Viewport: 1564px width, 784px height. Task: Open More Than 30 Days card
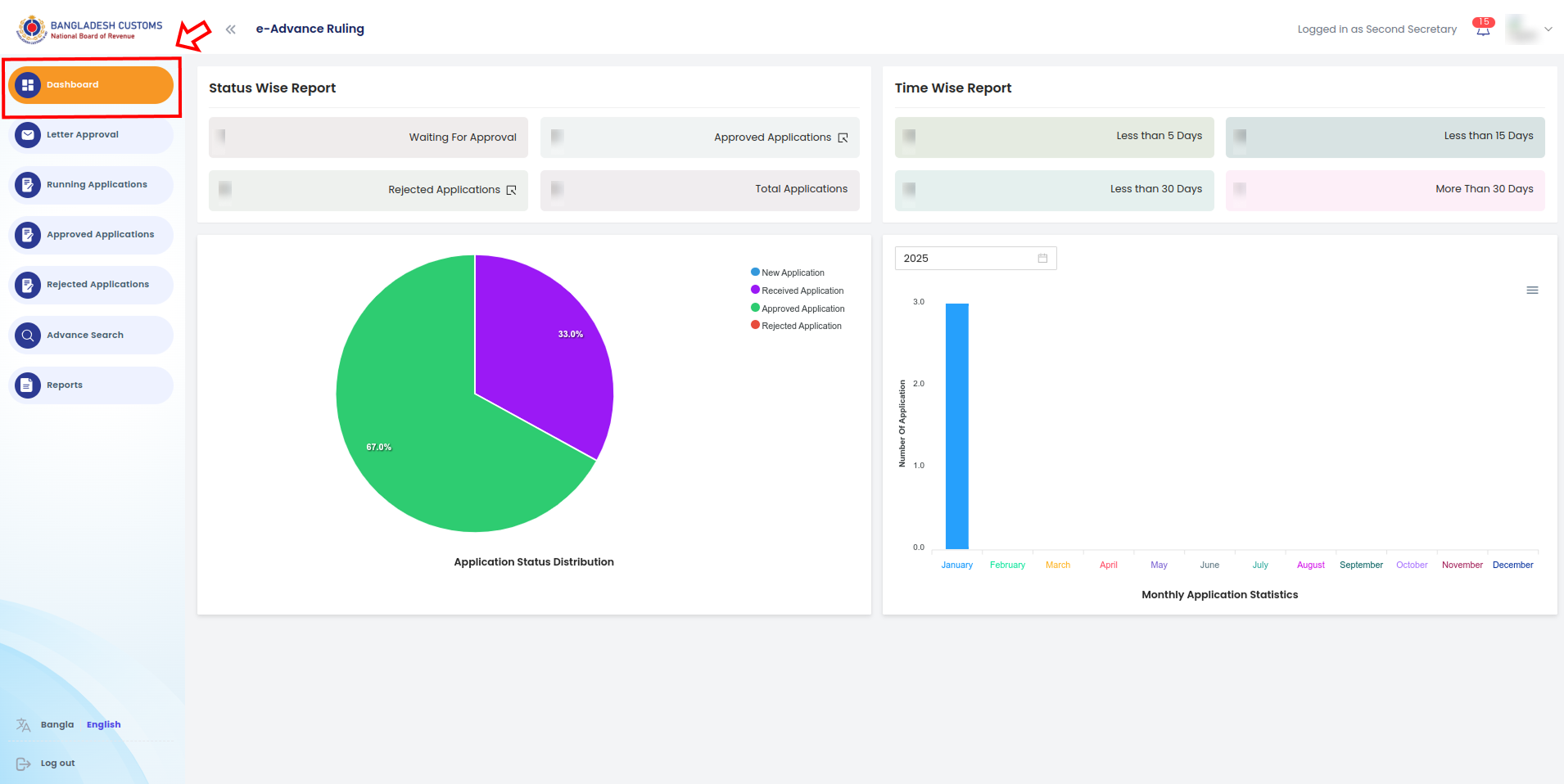coord(1385,191)
